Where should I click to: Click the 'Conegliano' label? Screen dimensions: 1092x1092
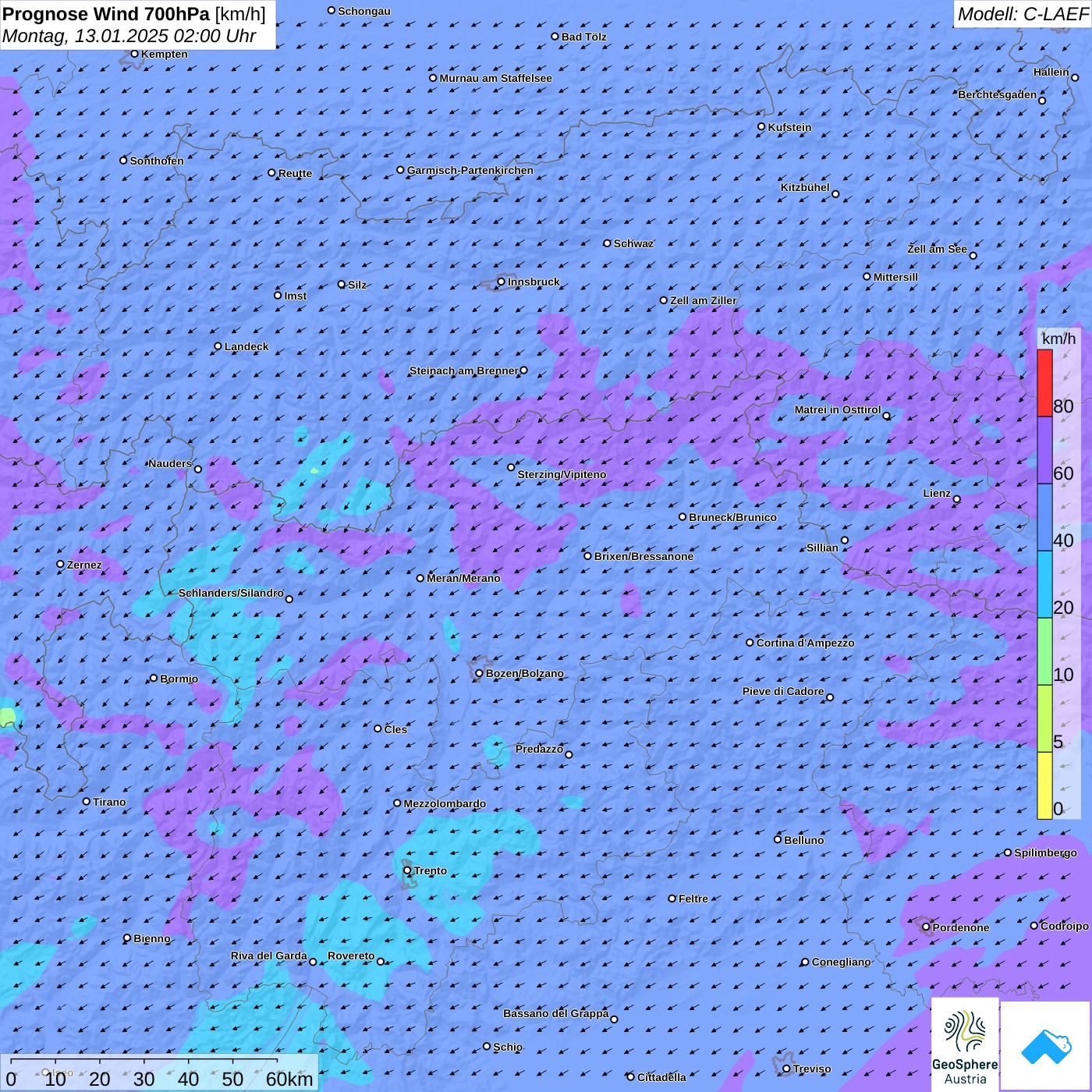click(841, 962)
